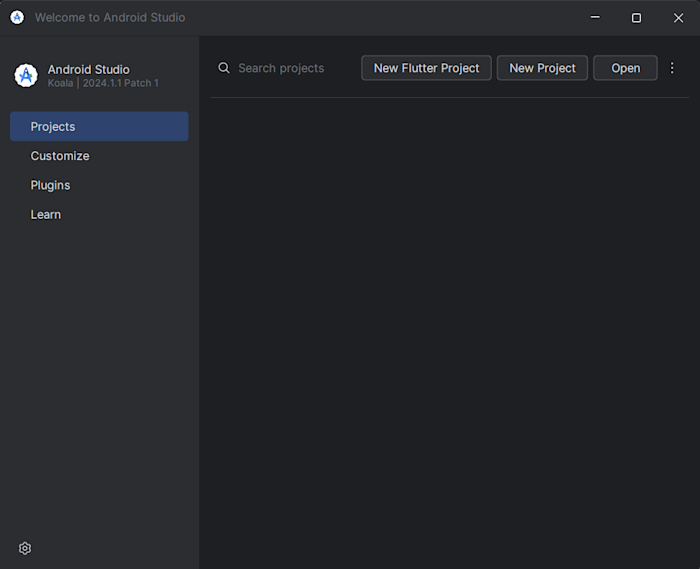Click the Android Studio logo in sidebar

(26, 75)
